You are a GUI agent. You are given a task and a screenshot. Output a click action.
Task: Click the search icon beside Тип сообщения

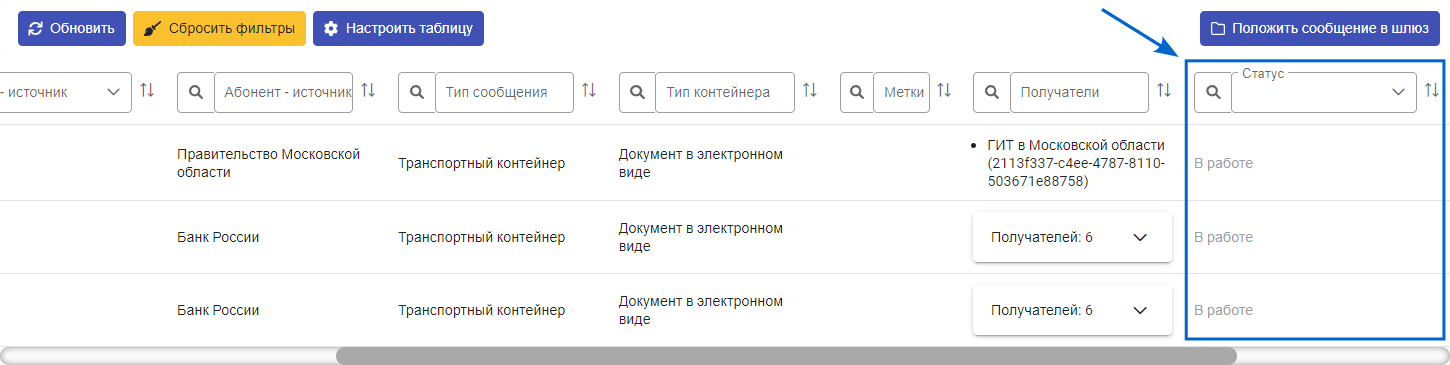(417, 92)
